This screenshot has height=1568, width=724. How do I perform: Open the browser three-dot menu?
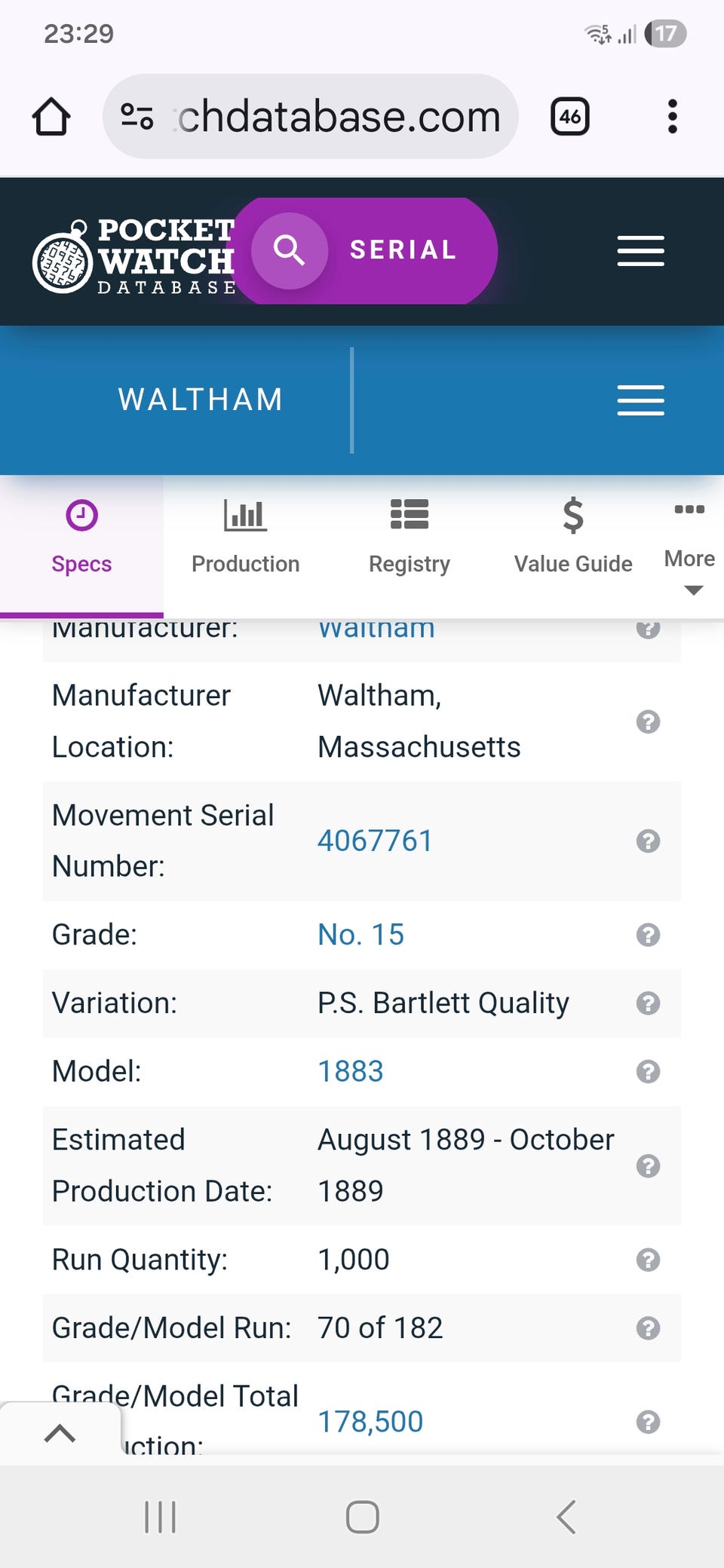[672, 117]
